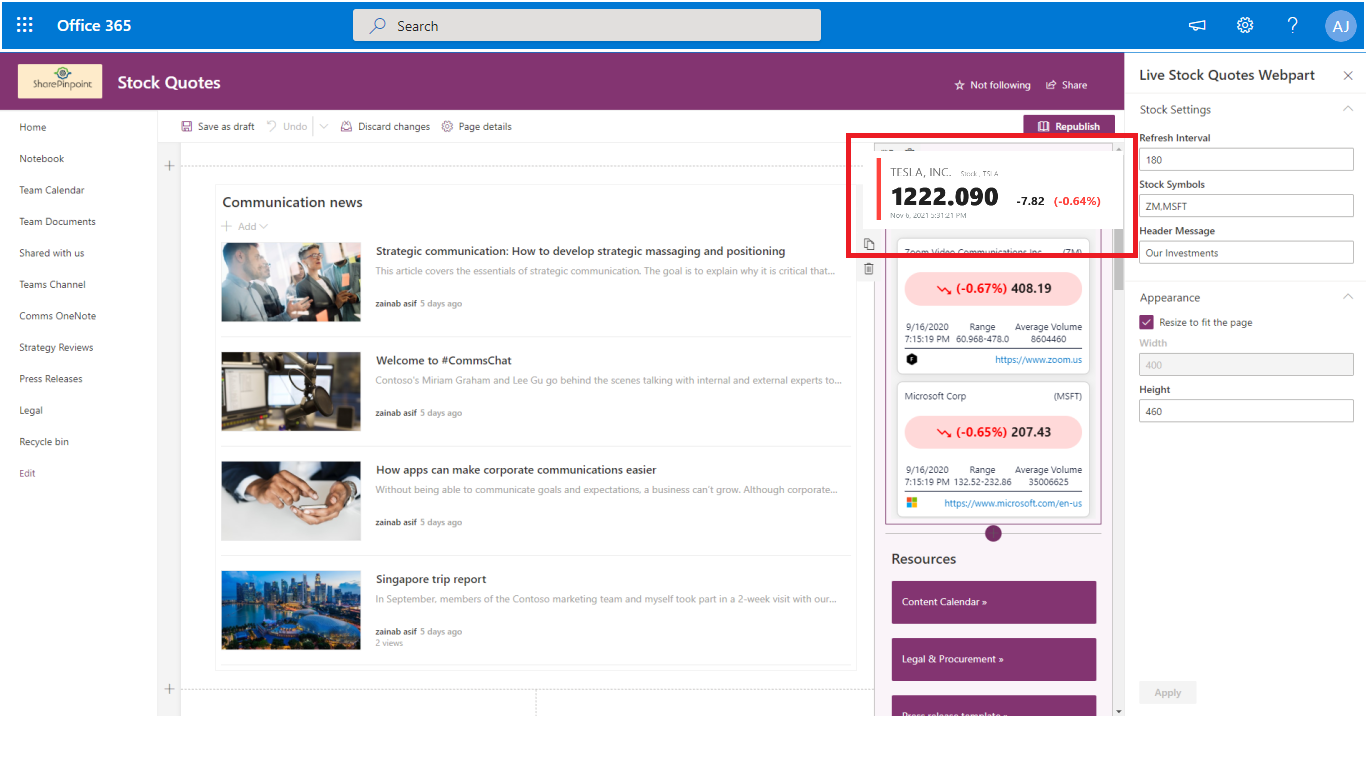Viewport: 1366px width, 768px height.
Task: Click the page vertical scrollbar down arrow
Action: click(x=1119, y=710)
